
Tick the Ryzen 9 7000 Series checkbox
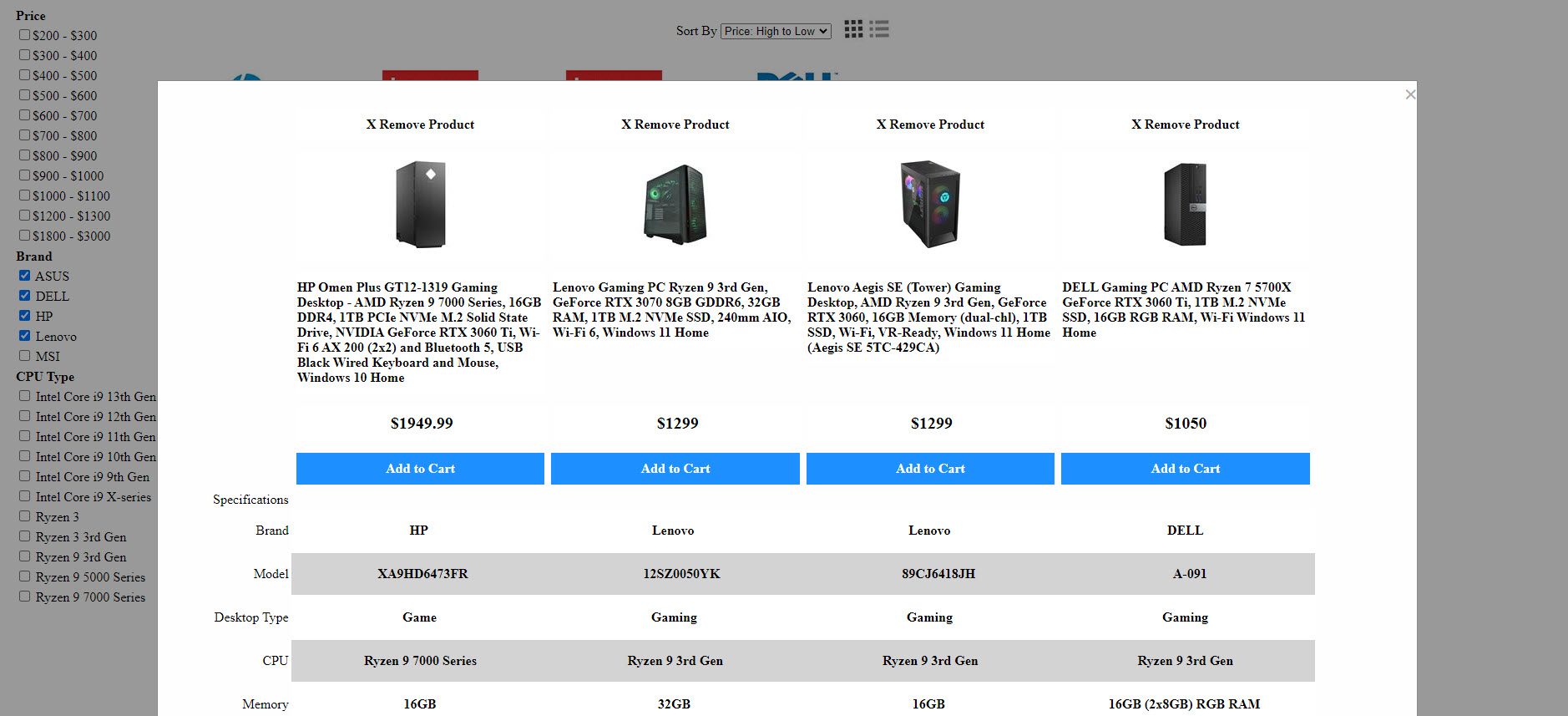coord(25,597)
